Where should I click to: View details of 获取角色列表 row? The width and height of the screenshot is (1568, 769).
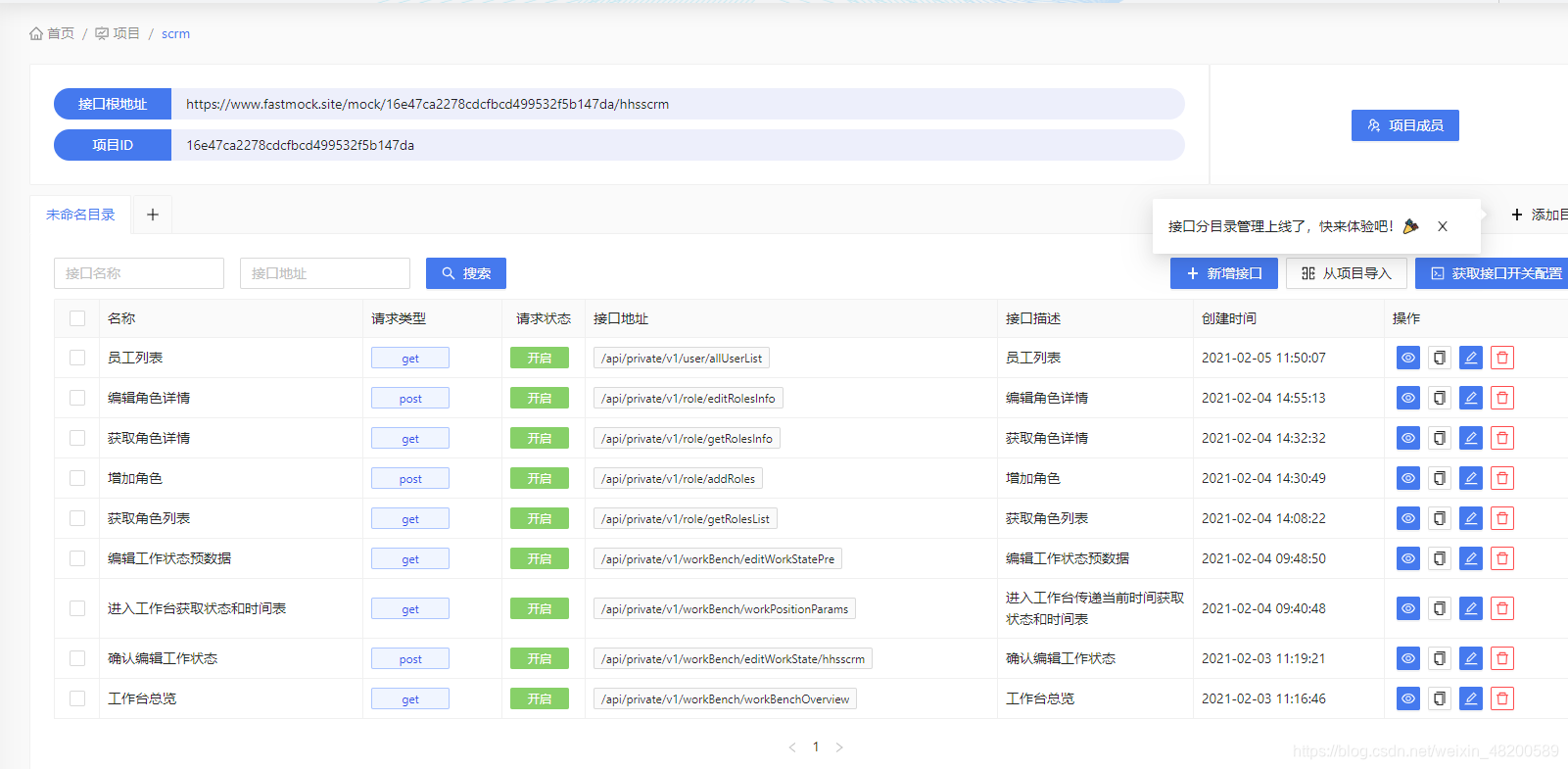[x=1407, y=518]
